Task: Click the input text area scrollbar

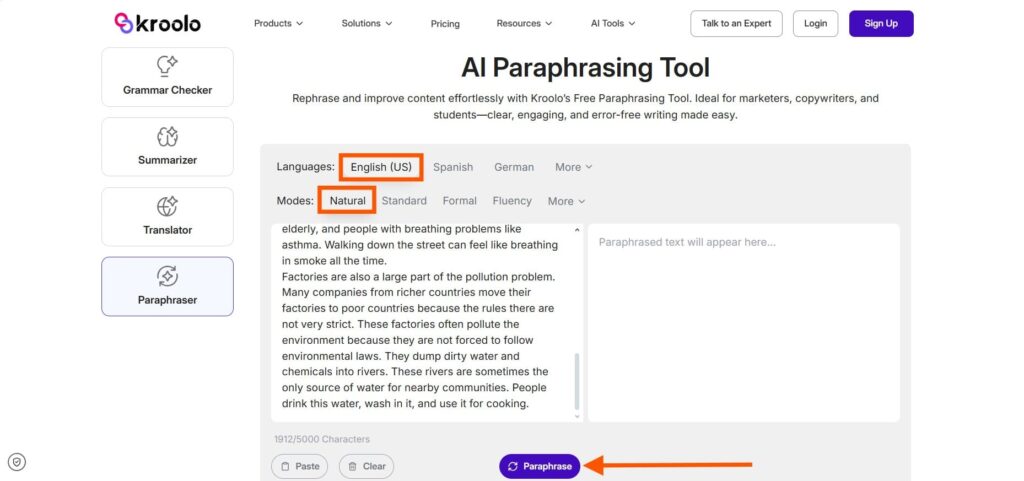Action: coord(577,380)
